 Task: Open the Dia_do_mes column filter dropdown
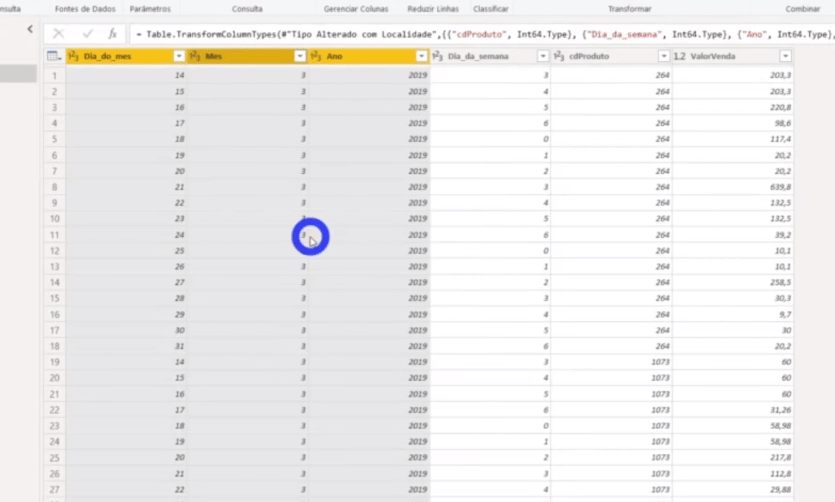point(179,57)
